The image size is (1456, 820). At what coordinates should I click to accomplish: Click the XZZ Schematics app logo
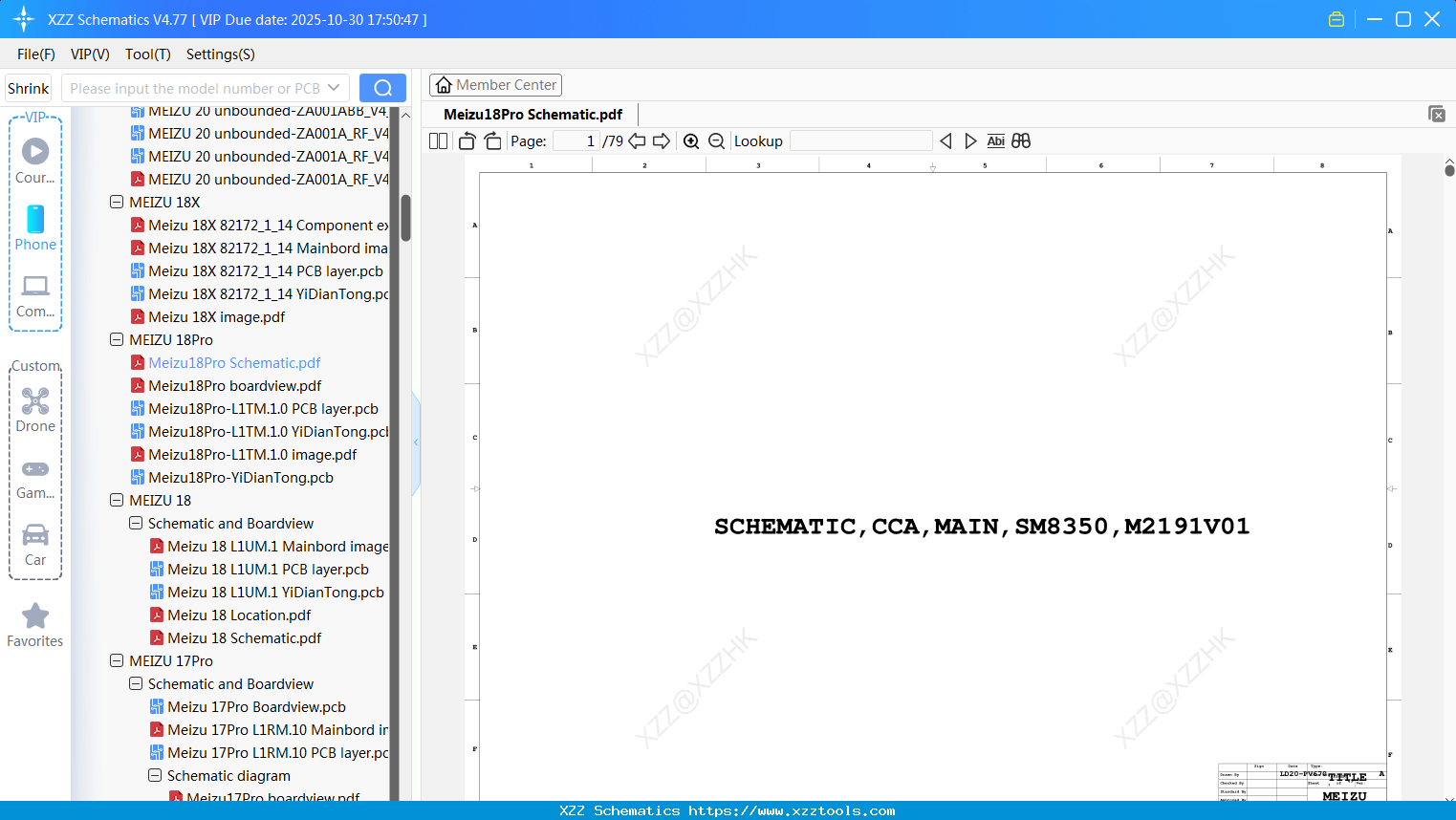tap(24, 19)
